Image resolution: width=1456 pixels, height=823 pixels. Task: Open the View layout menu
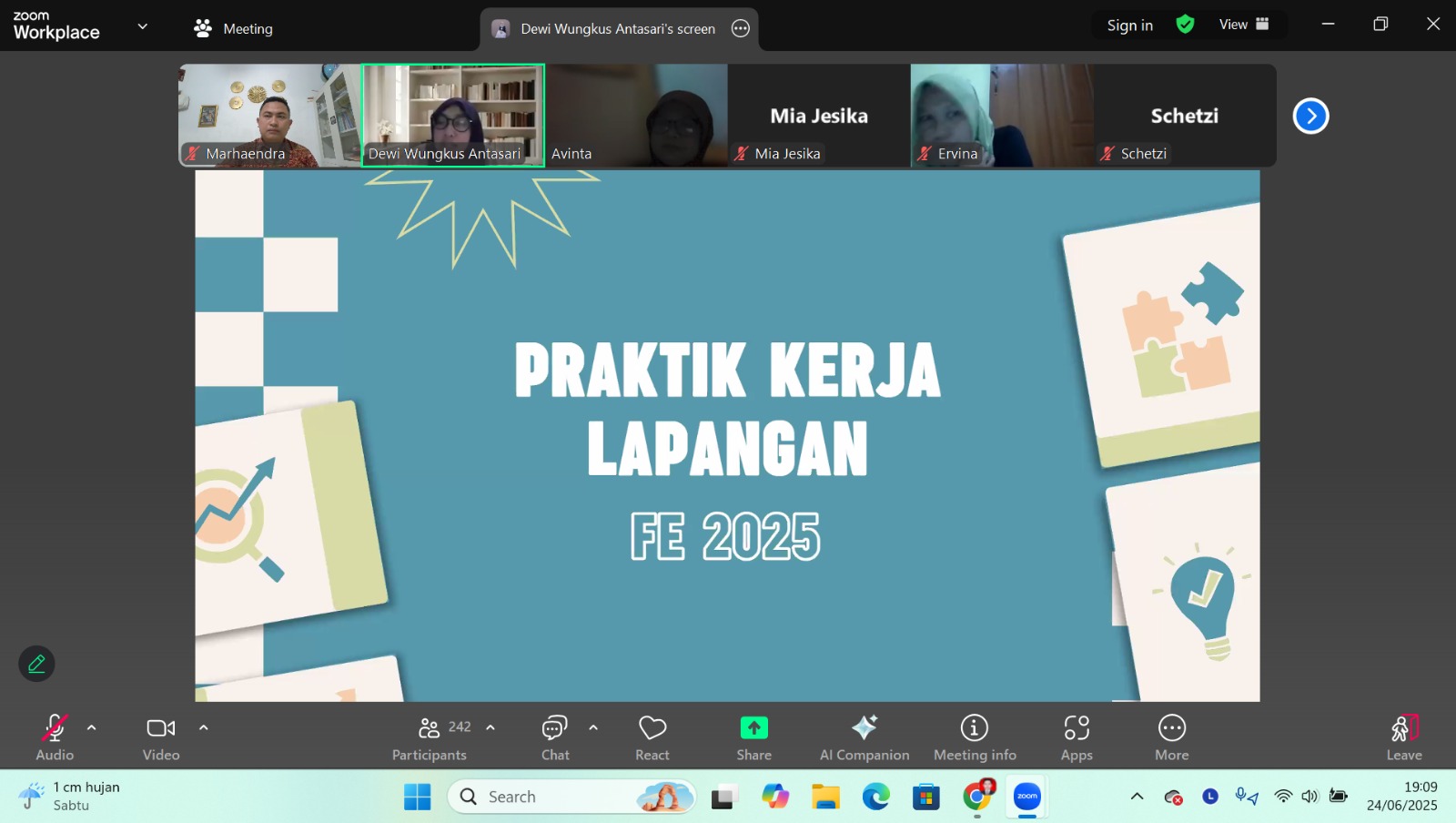1244,25
